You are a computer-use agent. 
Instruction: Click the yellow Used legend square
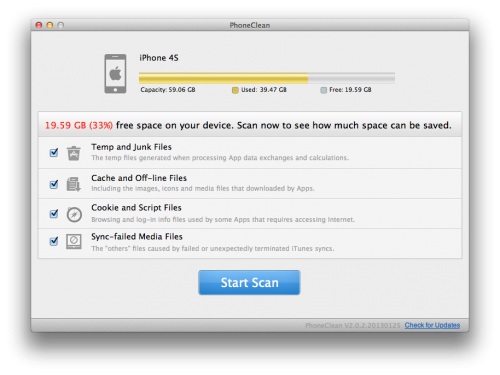235,90
